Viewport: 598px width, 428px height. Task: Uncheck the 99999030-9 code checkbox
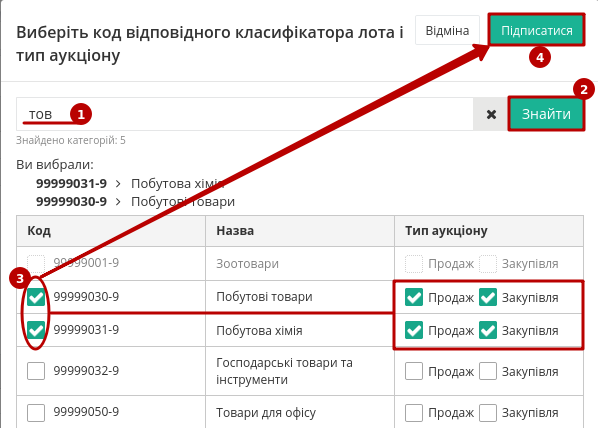(36, 297)
